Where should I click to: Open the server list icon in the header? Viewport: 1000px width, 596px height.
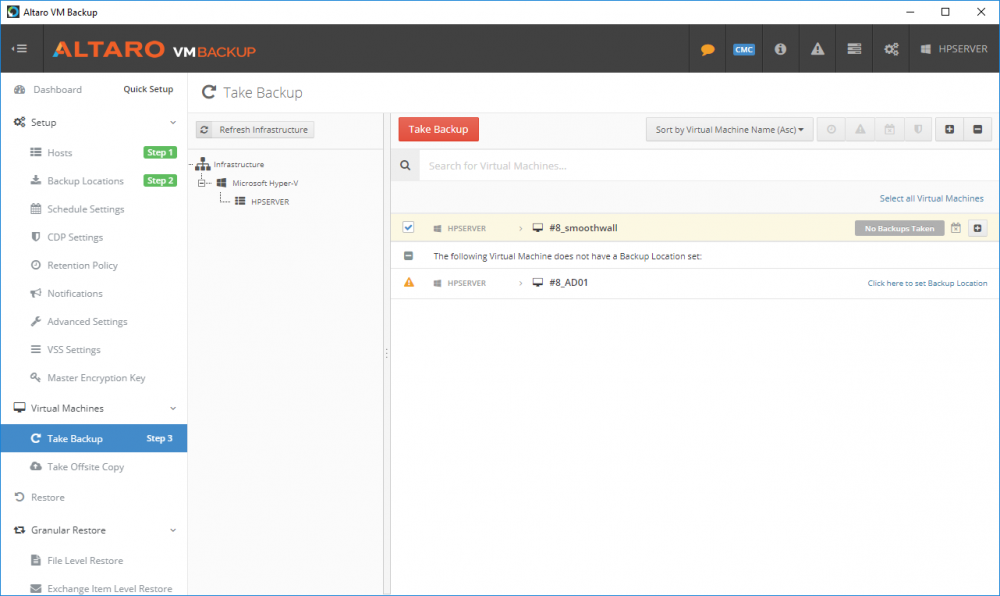854,49
